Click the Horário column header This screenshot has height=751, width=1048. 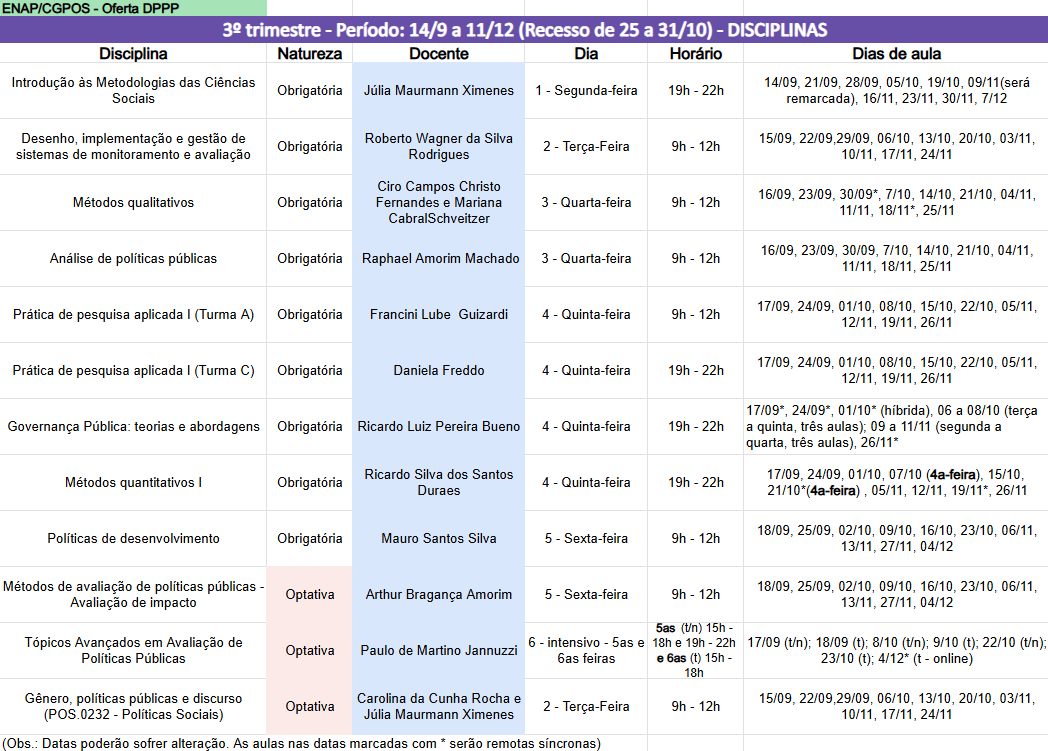pyautogui.click(x=696, y=53)
